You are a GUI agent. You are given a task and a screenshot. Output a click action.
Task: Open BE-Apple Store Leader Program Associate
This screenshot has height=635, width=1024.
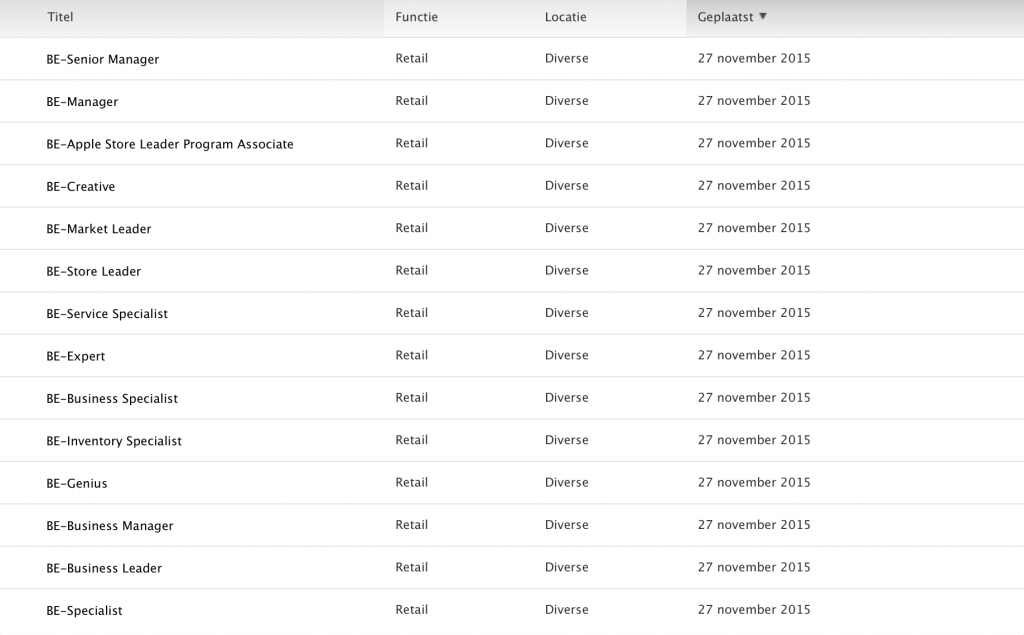click(x=170, y=144)
